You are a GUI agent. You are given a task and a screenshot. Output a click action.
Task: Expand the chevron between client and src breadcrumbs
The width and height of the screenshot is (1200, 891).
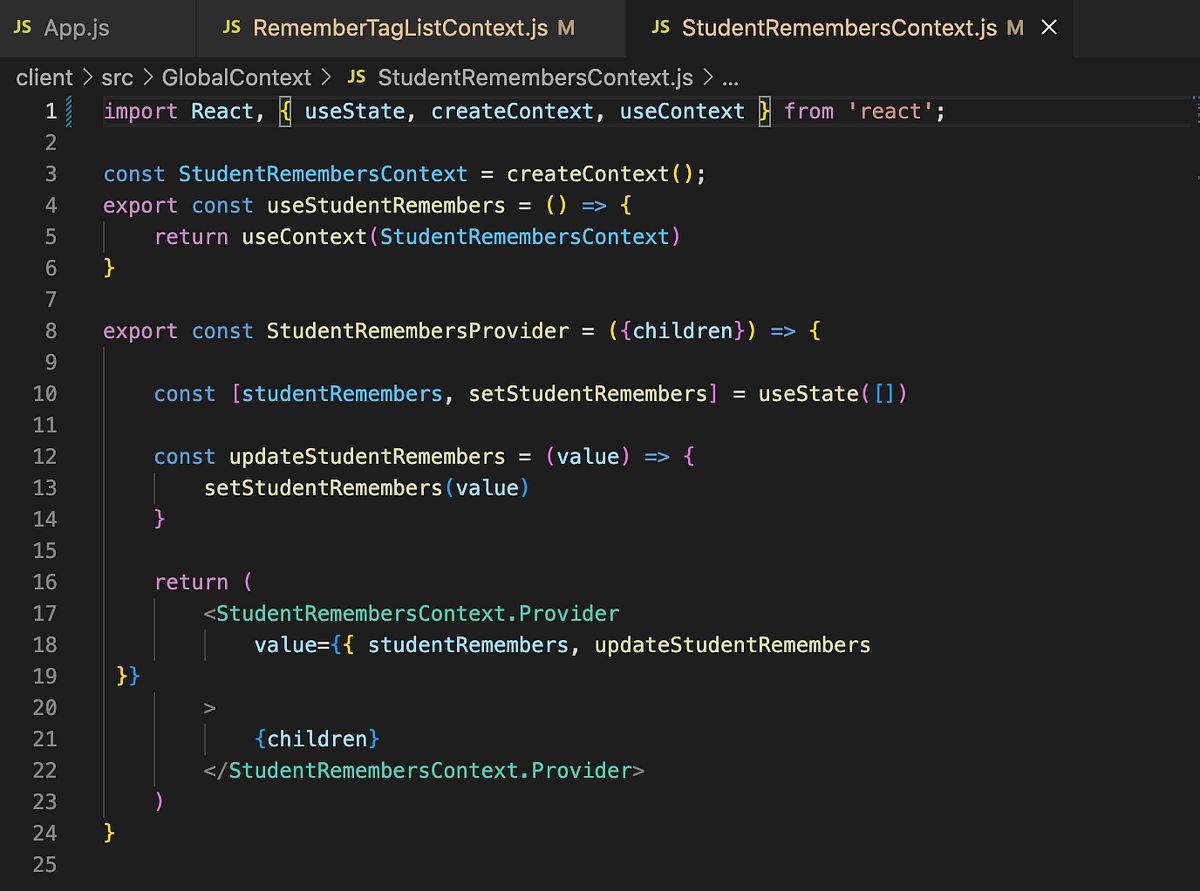pos(87,77)
